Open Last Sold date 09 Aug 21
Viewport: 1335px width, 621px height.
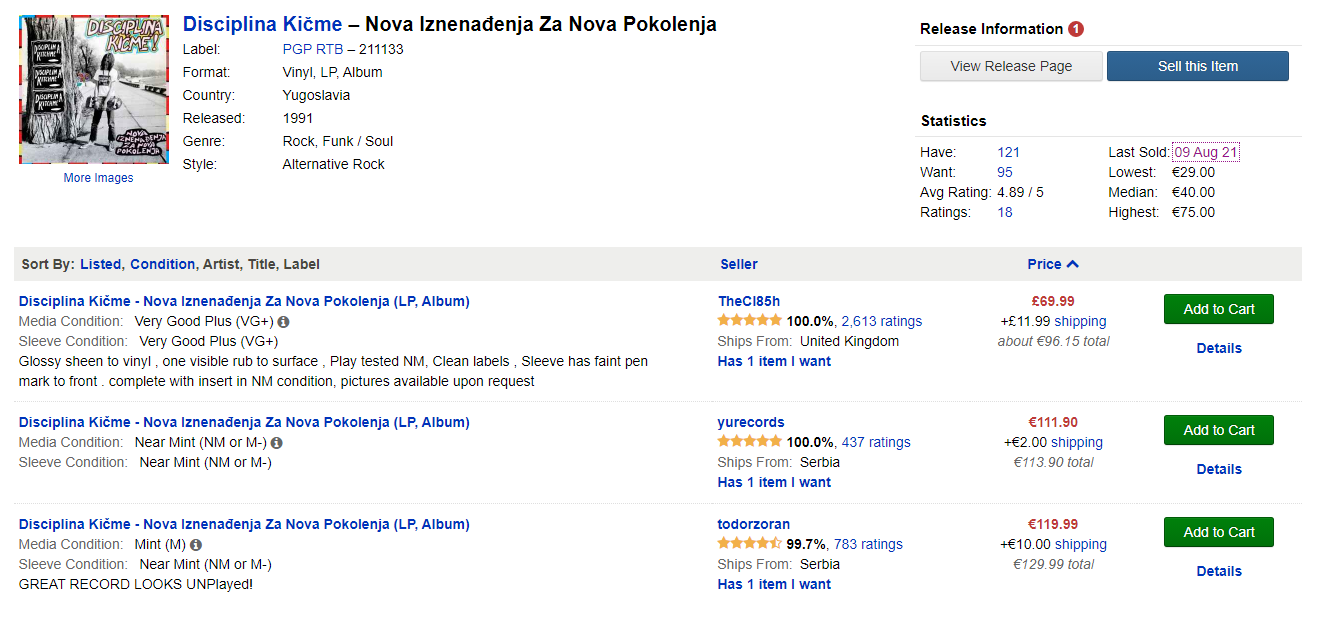1206,152
